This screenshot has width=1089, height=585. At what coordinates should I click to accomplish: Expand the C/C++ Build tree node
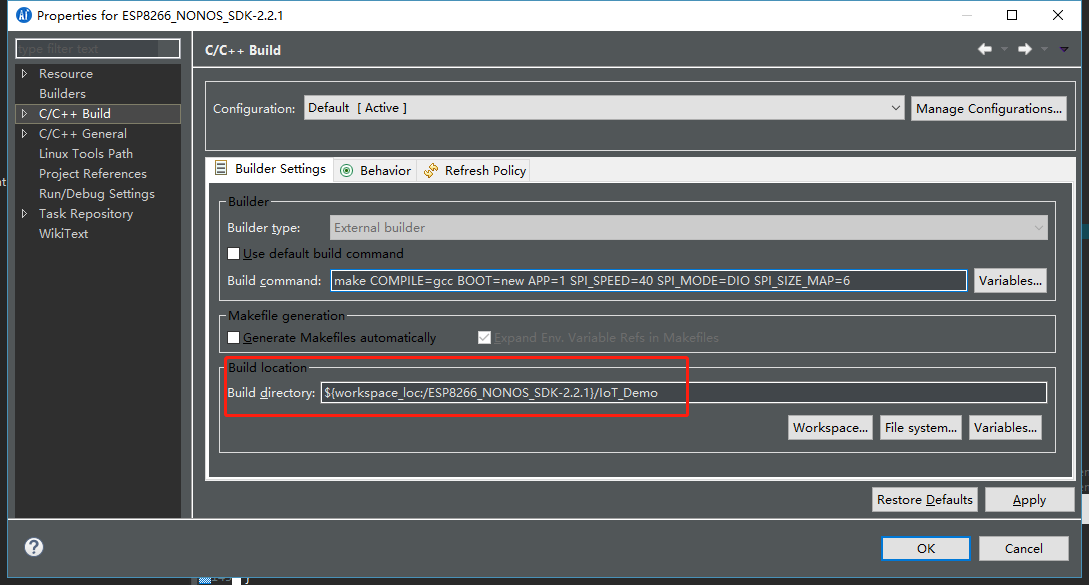tap(24, 114)
